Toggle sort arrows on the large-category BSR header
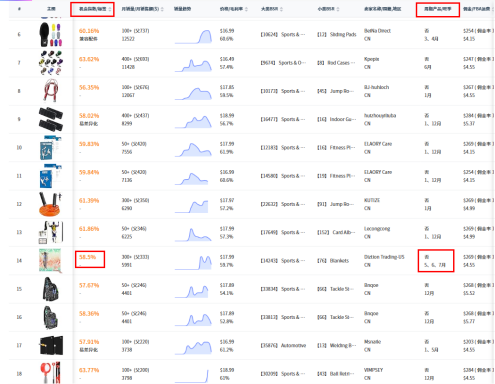This screenshot has height=384, width=495. click(281, 9)
